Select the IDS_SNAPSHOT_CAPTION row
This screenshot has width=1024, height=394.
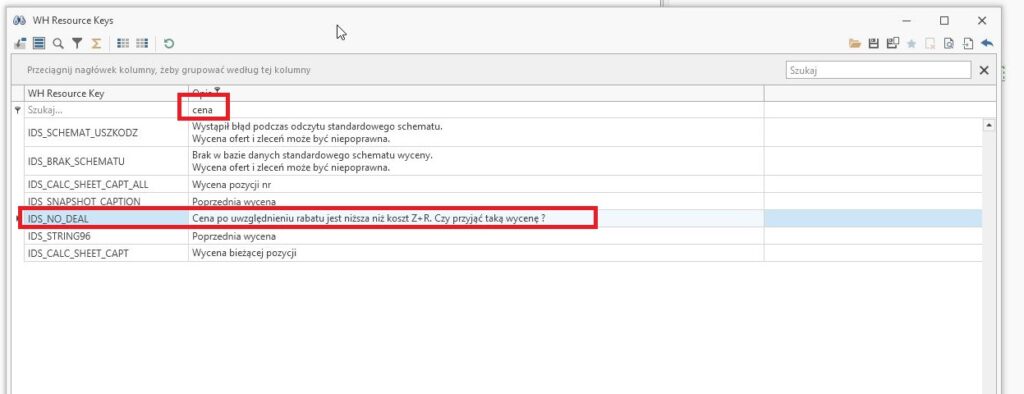click(503, 201)
